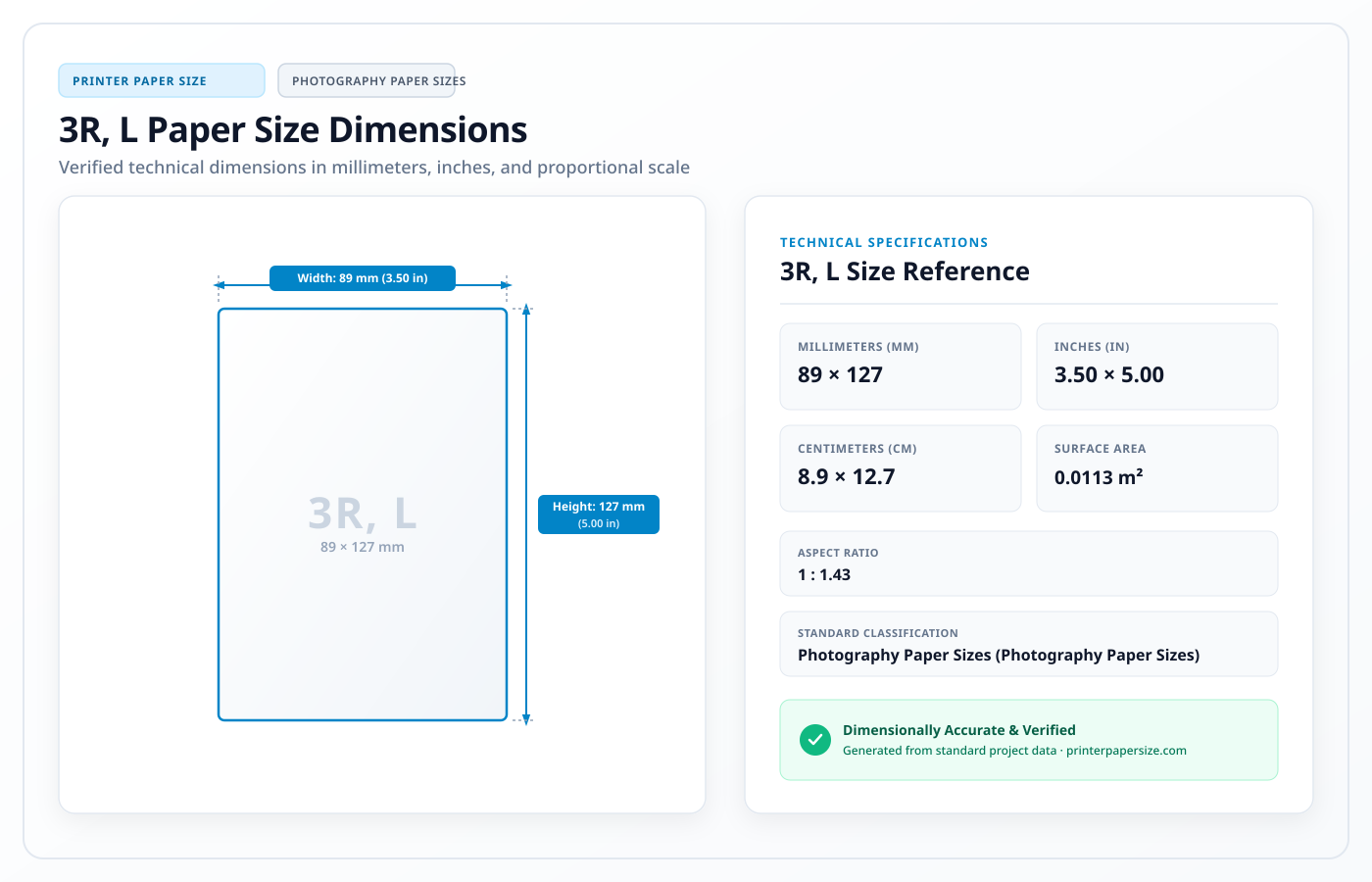The width and height of the screenshot is (1372, 882).
Task: Select the Printer Paper Size tag
Action: tap(162, 80)
